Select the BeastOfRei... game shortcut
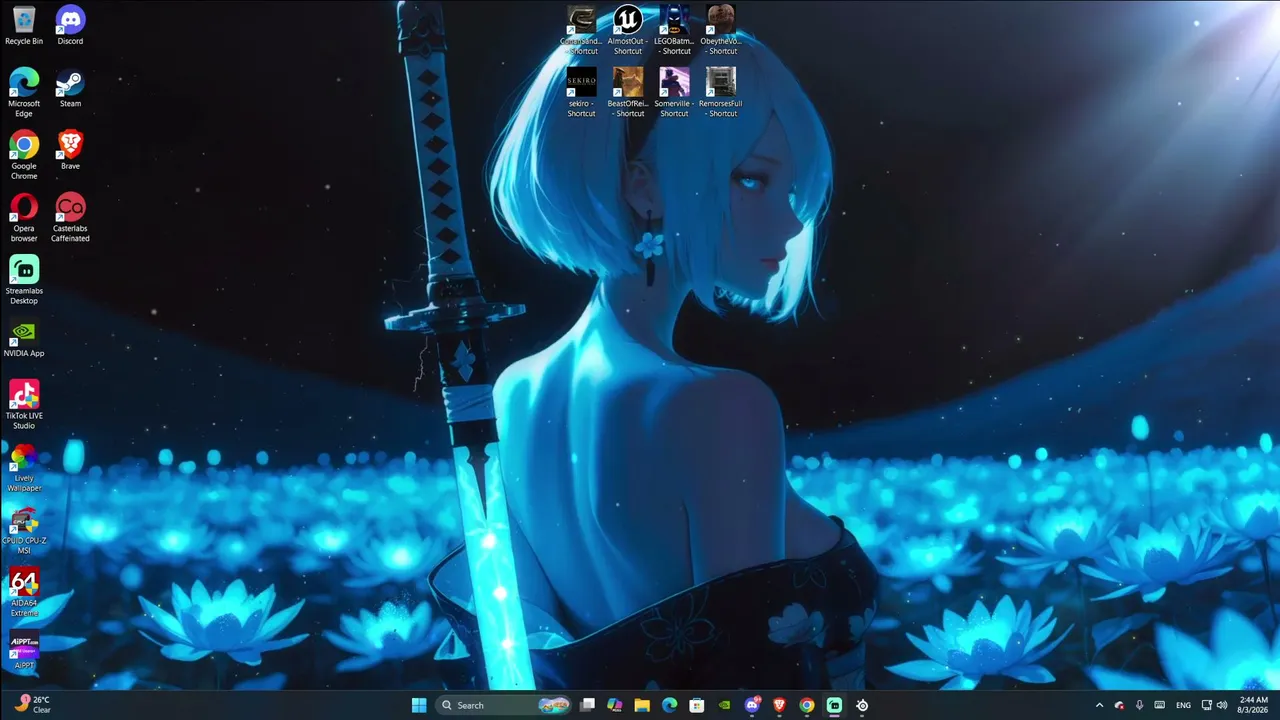1280x720 pixels. tap(628, 93)
